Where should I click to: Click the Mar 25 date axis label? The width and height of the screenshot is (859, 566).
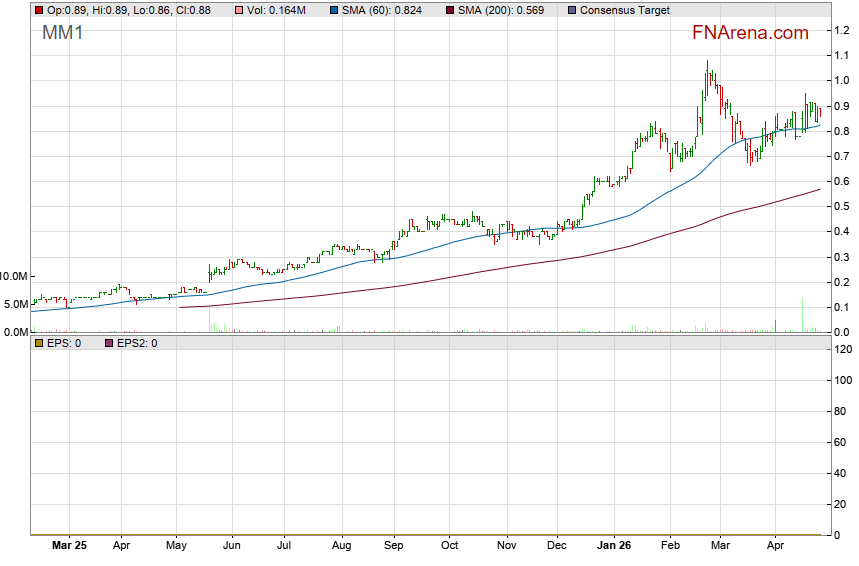coord(67,546)
